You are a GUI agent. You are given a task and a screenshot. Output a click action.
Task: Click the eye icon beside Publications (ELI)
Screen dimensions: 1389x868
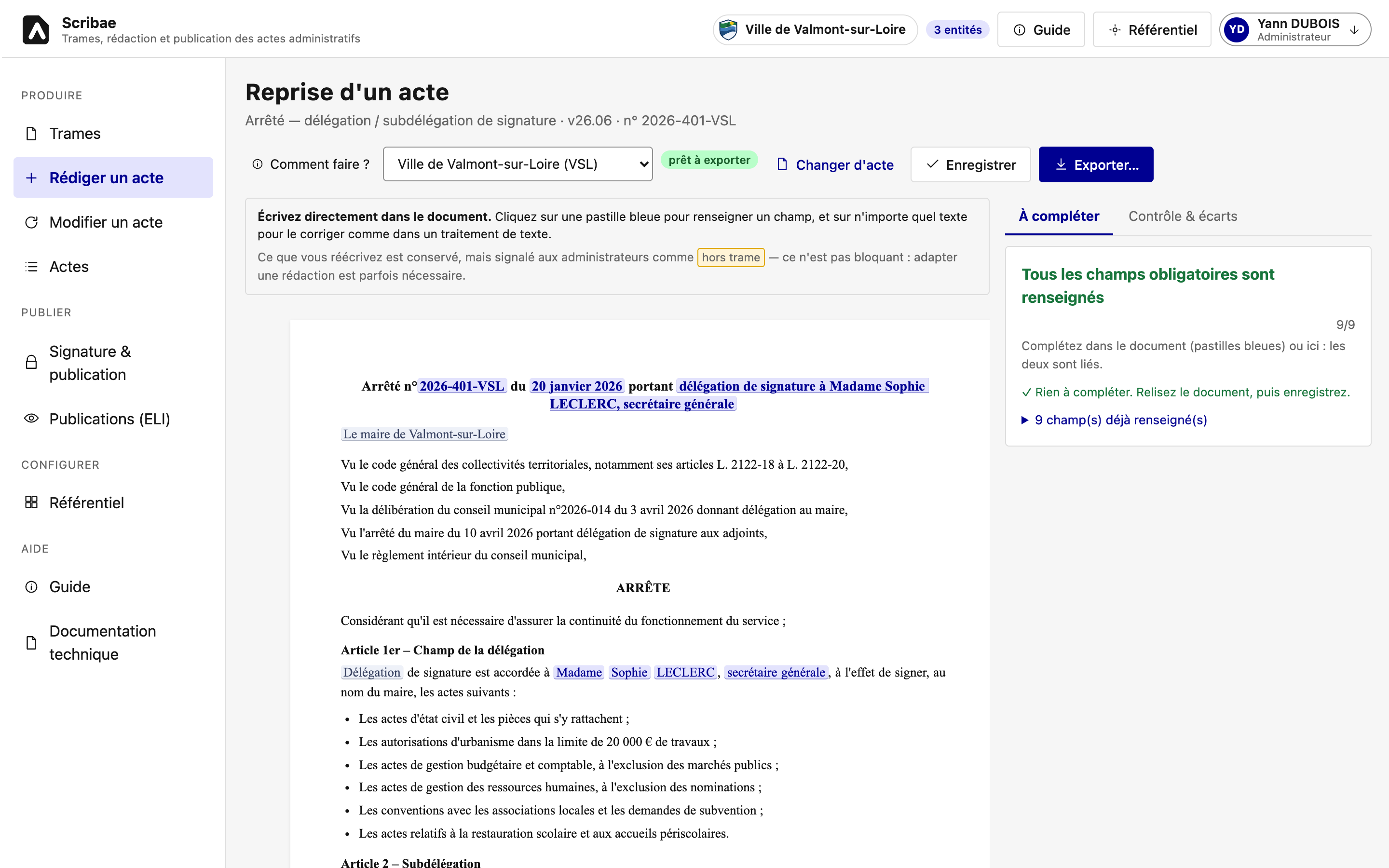(31, 419)
